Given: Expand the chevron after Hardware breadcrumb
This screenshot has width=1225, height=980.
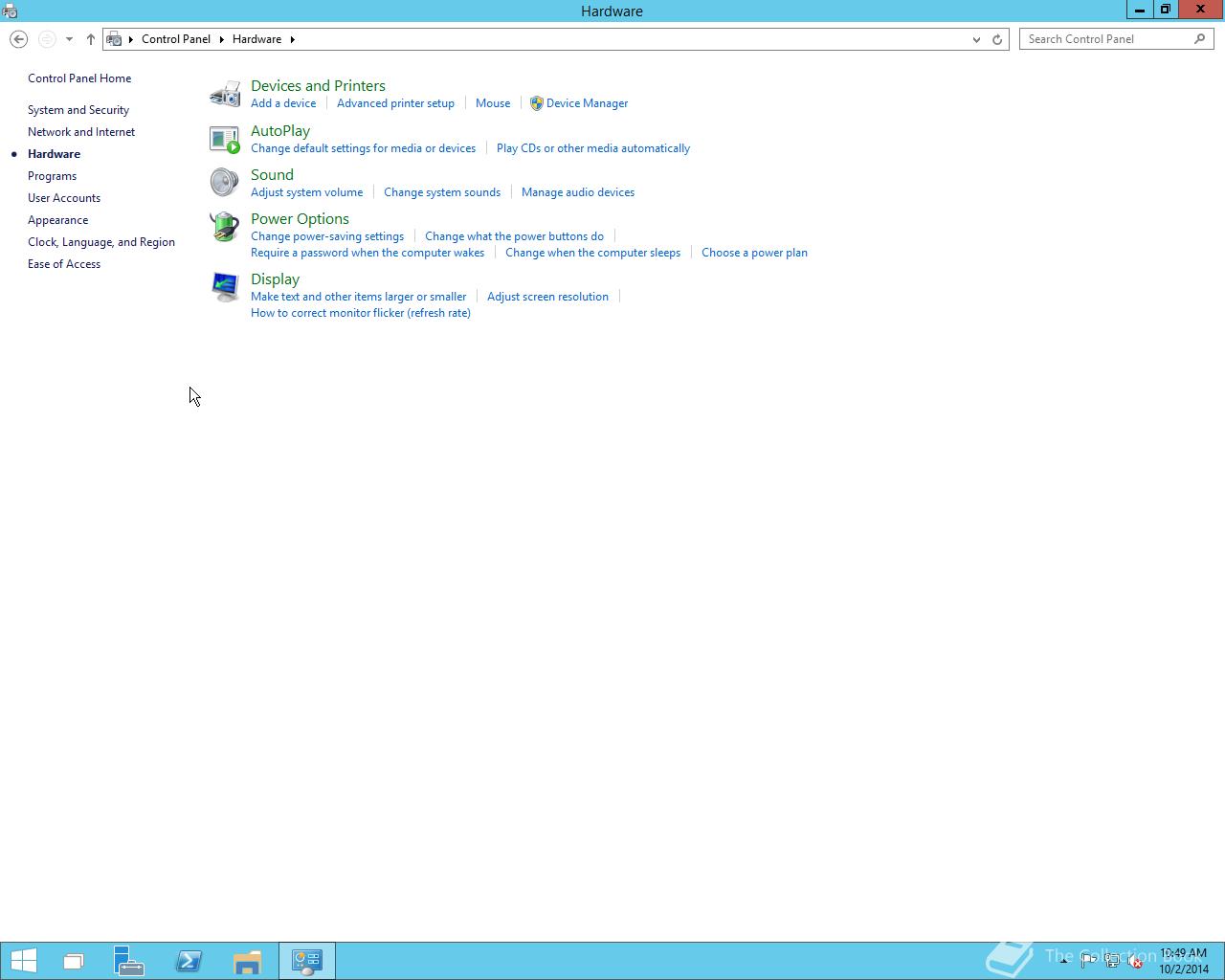Looking at the screenshot, I should pyautogui.click(x=292, y=39).
